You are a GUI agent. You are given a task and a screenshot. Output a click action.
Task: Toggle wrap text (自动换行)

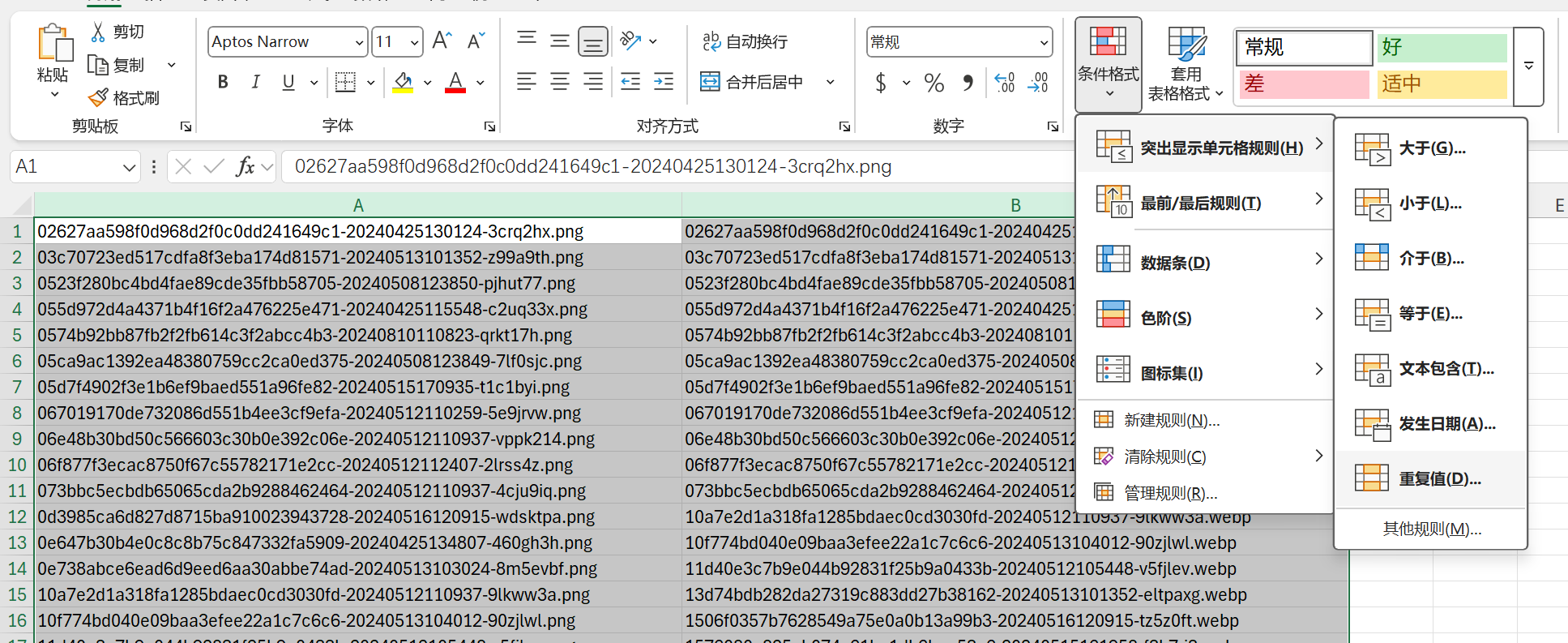click(745, 41)
